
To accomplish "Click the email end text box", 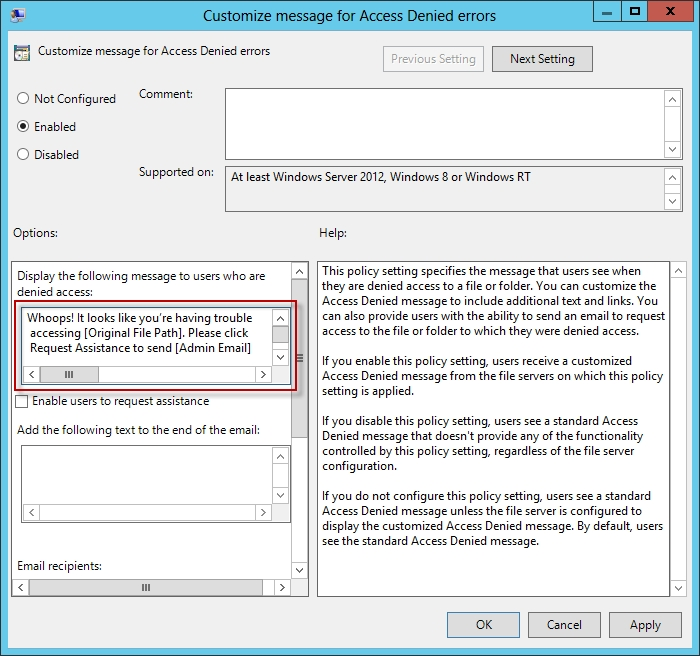I will (x=146, y=483).
